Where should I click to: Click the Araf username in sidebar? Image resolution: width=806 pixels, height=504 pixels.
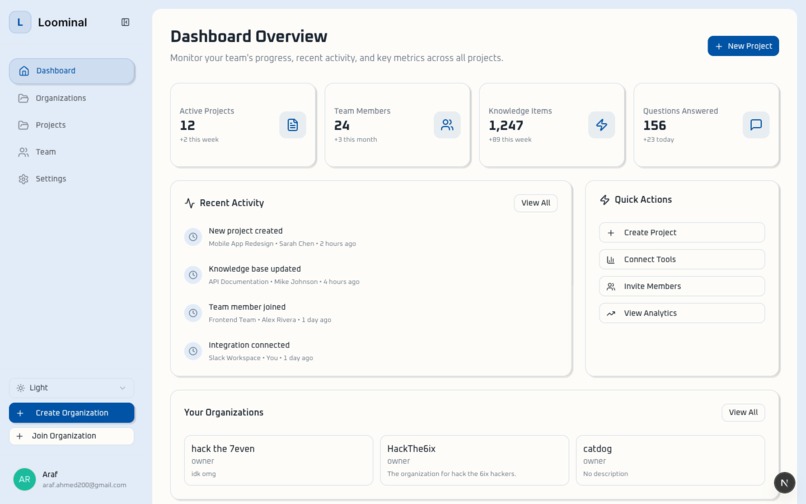50,474
